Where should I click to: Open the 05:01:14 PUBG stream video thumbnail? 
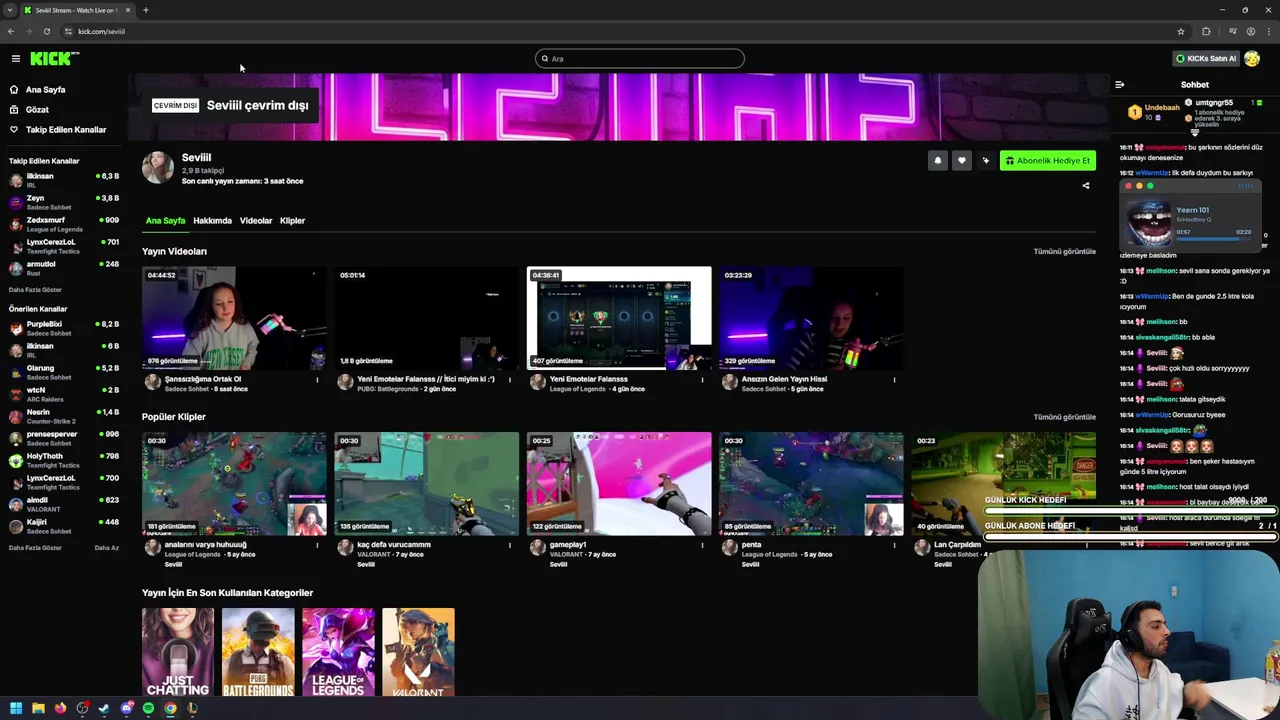[426, 318]
